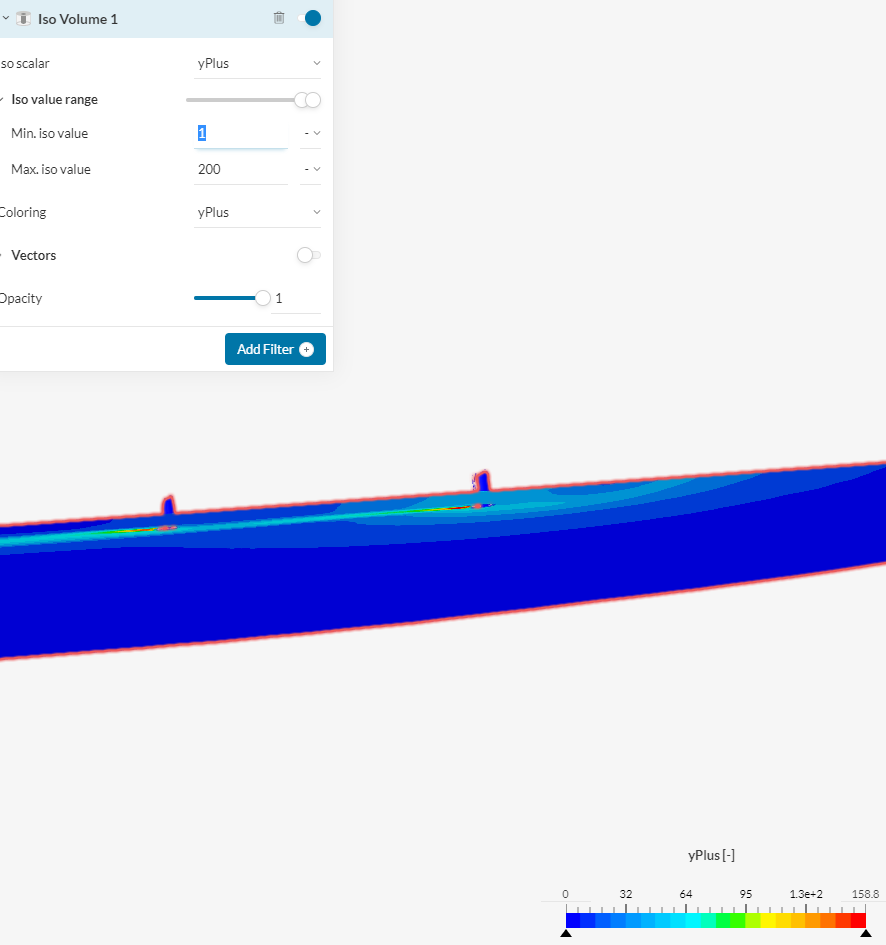Click the legend tick label 32
The image size is (886, 945).
click(626, 894)
